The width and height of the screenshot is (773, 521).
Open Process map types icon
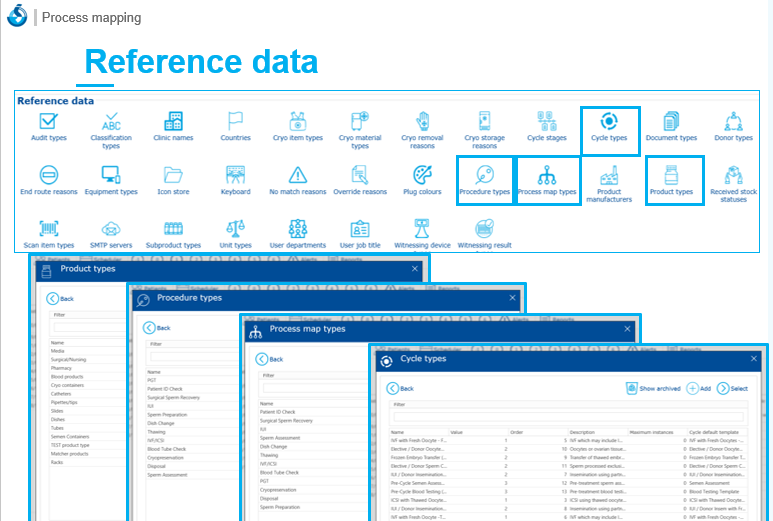(x=547, y=175)
